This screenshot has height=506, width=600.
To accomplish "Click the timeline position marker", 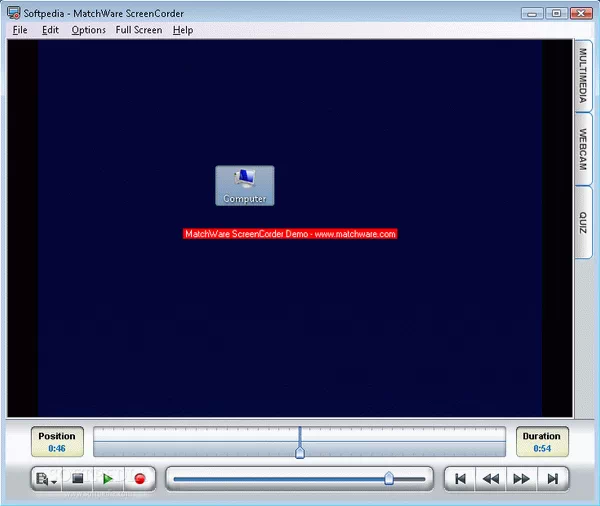I will [299, 452].
